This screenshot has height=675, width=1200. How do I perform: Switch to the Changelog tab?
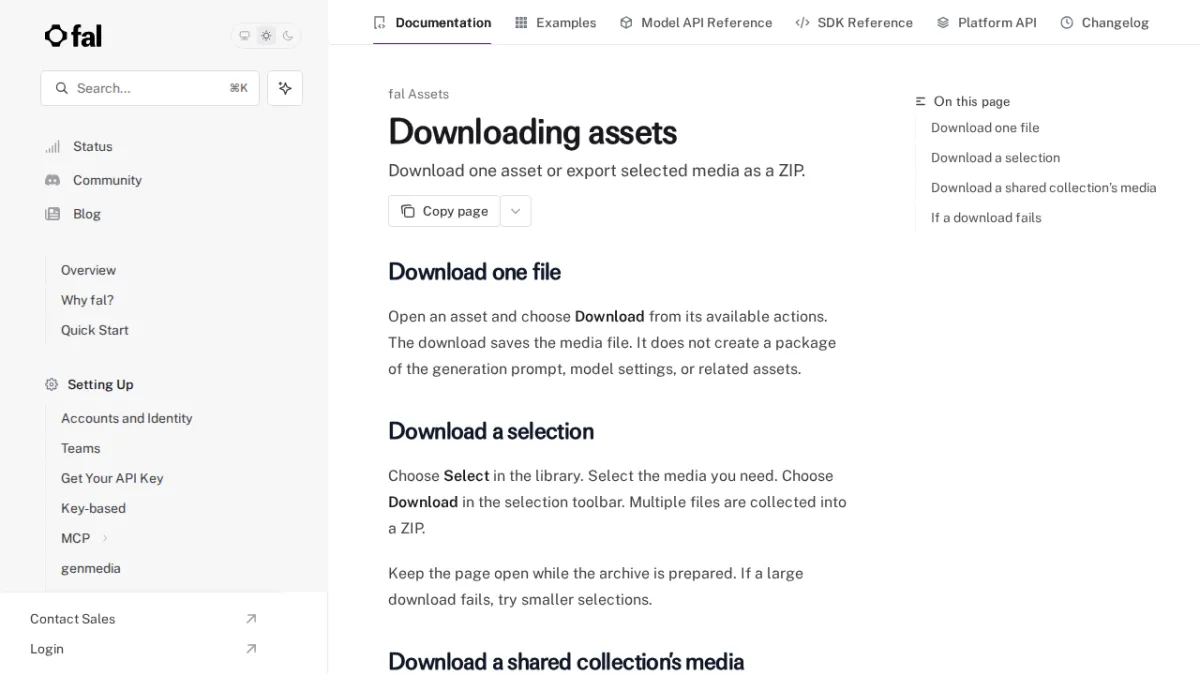1105,22
